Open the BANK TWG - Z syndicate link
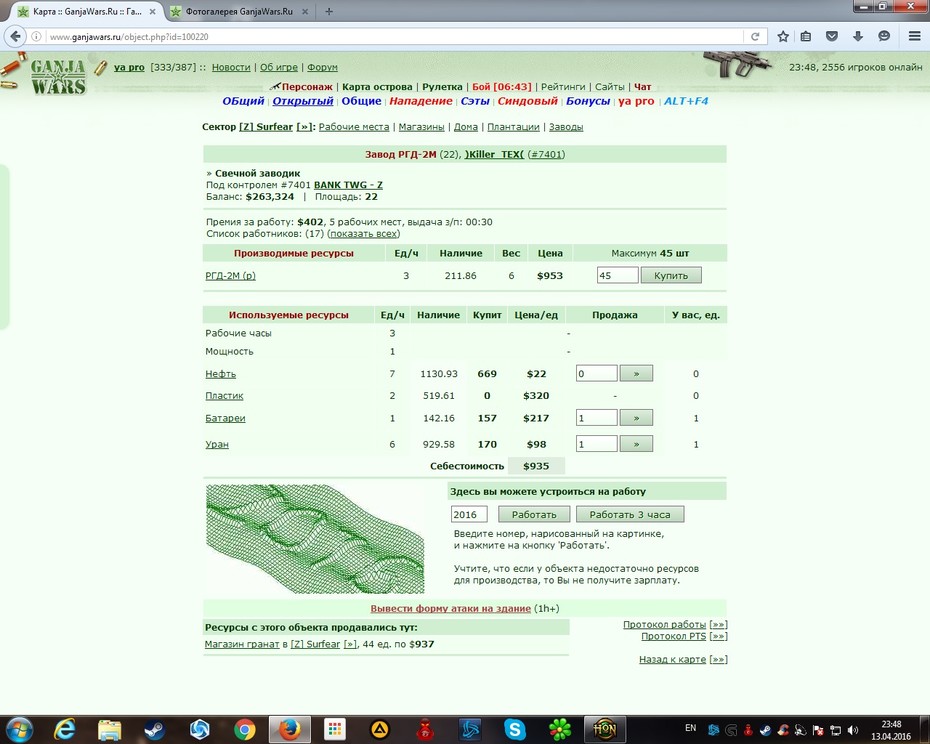The height and width of the screenshot is (744, 930). [348, 185]
